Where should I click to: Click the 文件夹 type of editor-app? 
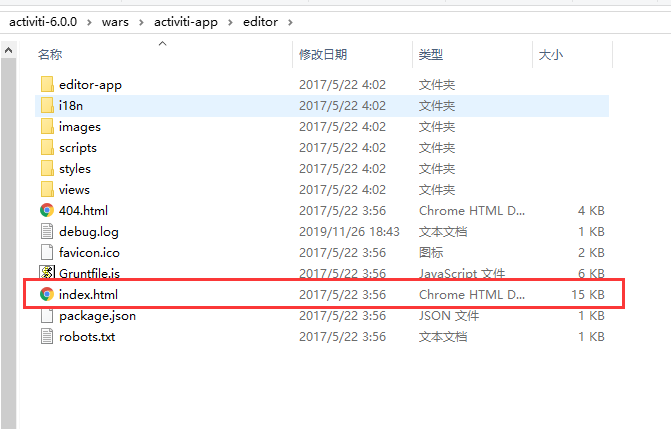[437, 84]
